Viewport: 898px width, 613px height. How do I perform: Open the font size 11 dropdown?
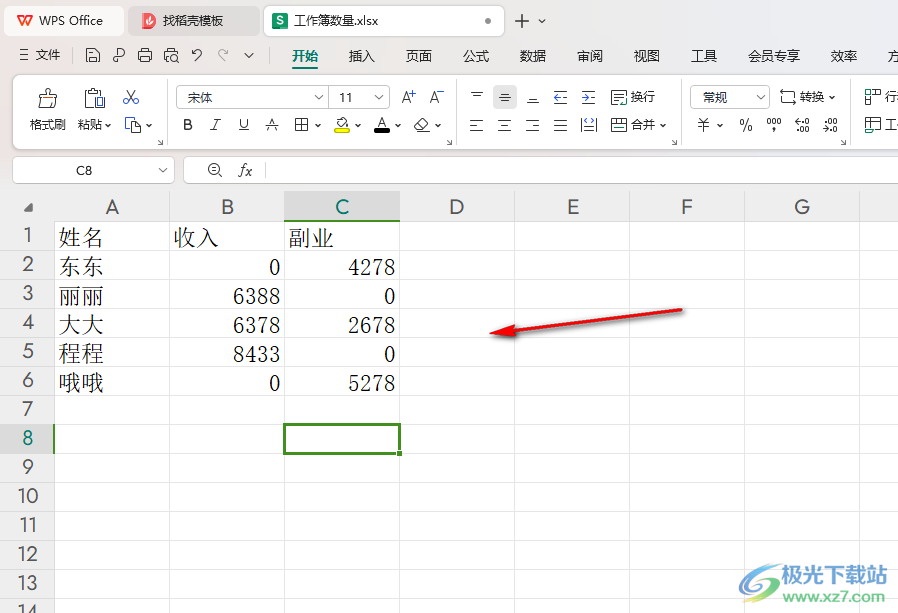(x=379, y=97)
